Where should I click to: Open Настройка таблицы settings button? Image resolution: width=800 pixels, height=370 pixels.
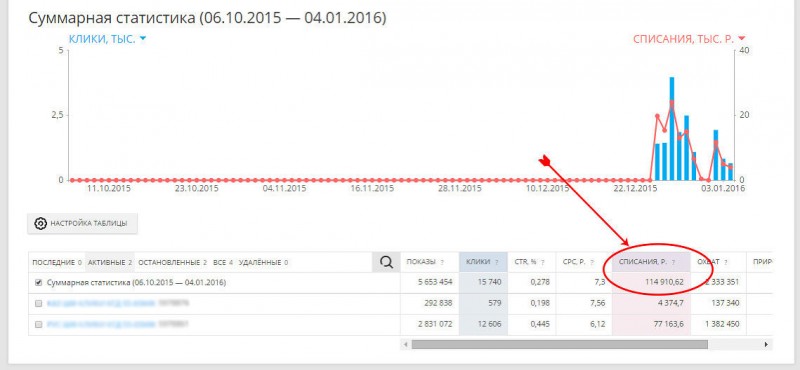82,224
